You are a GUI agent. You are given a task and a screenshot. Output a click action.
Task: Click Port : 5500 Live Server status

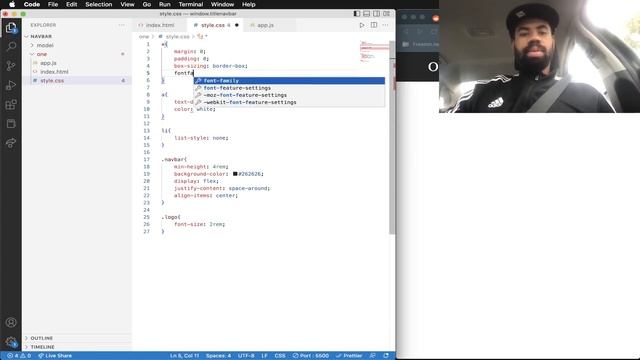click(x=311, y=356)
